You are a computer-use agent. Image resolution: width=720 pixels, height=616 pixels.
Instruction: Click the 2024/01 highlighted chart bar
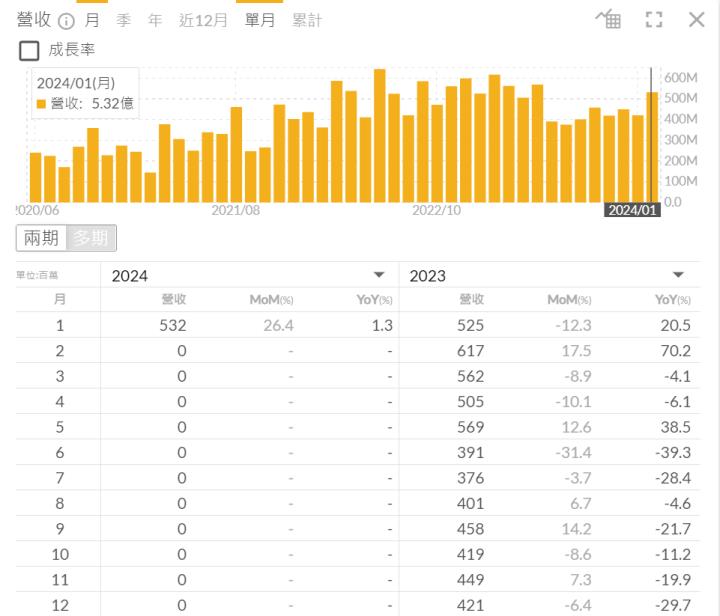652,147
